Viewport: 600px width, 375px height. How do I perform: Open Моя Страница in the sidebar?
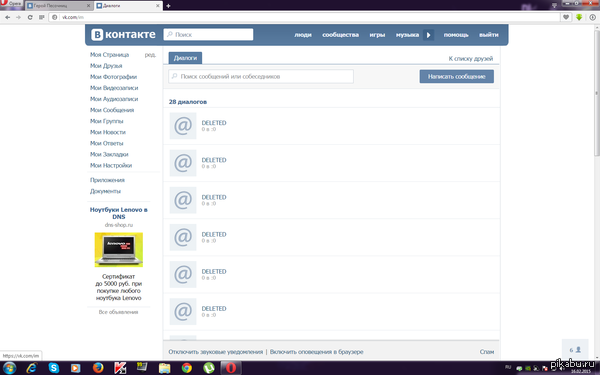[109, 55]
